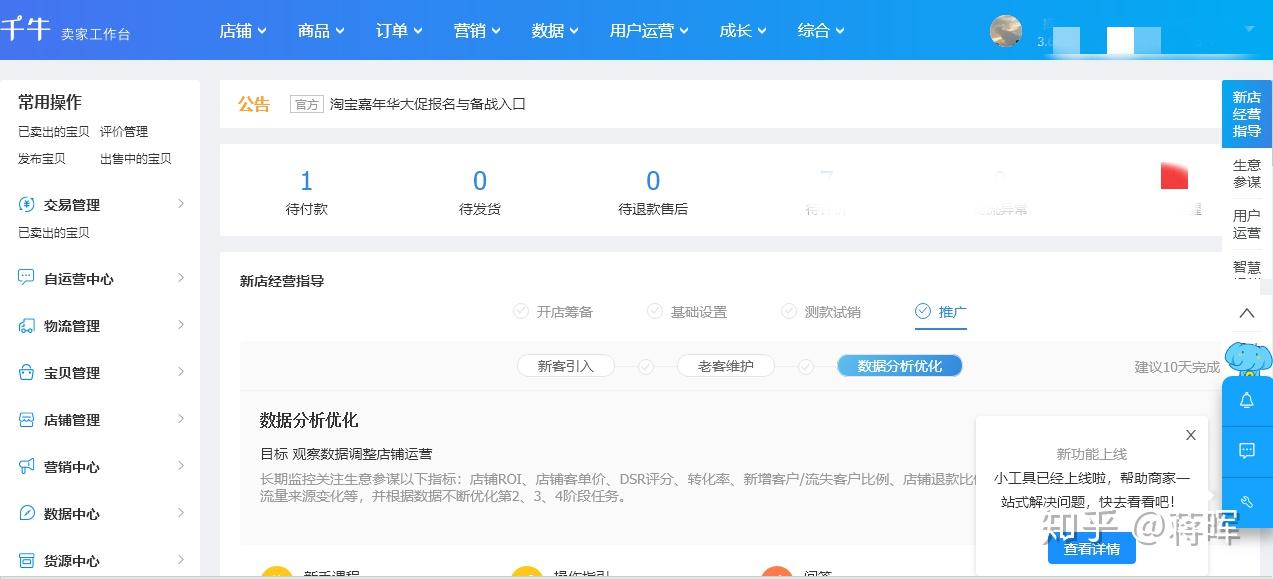Select 数据分析优化 stage pill
1273x579 pixels.
[x=900, y=366]
